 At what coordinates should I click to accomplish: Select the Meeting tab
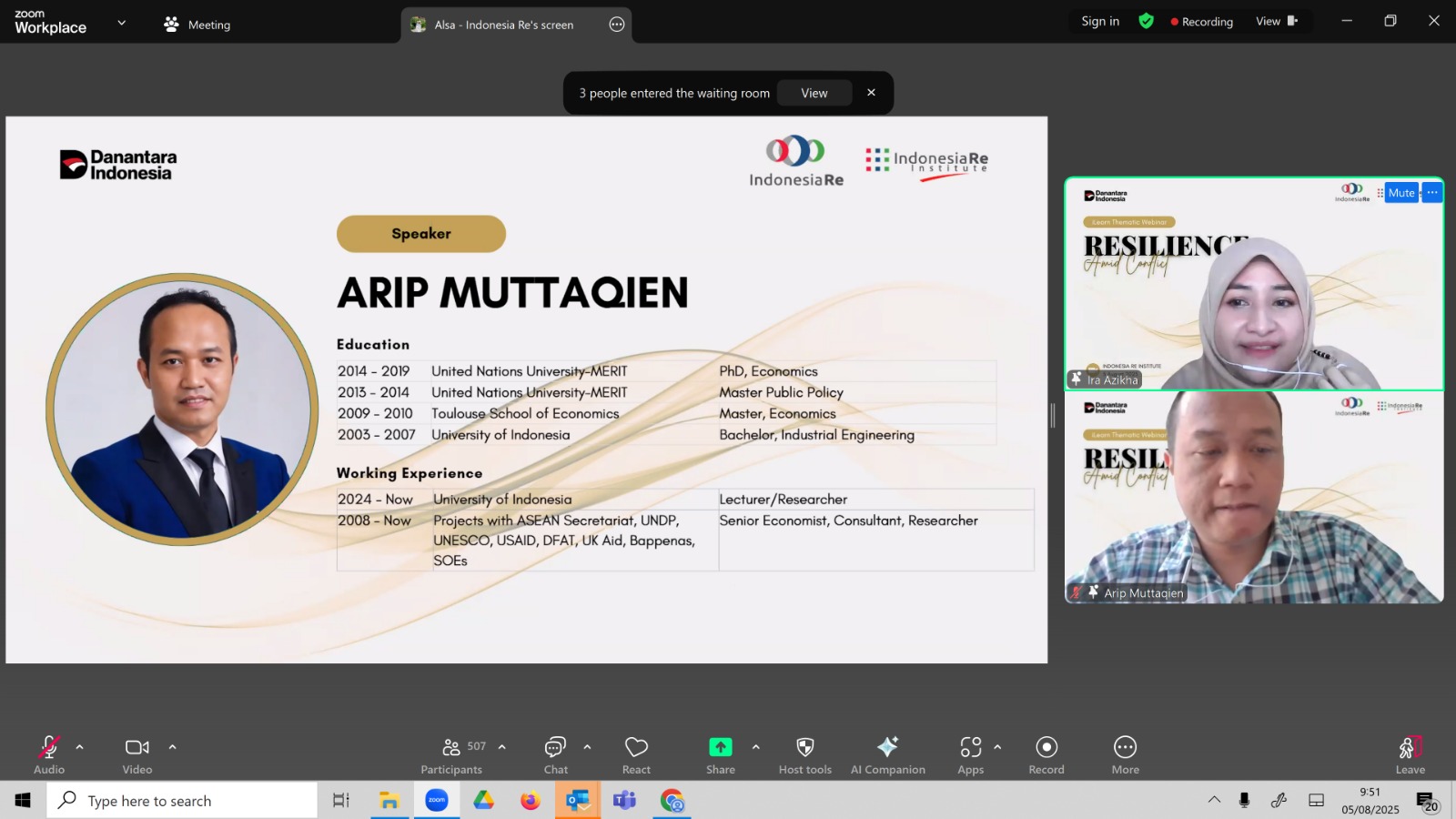[x=197, y=25]
